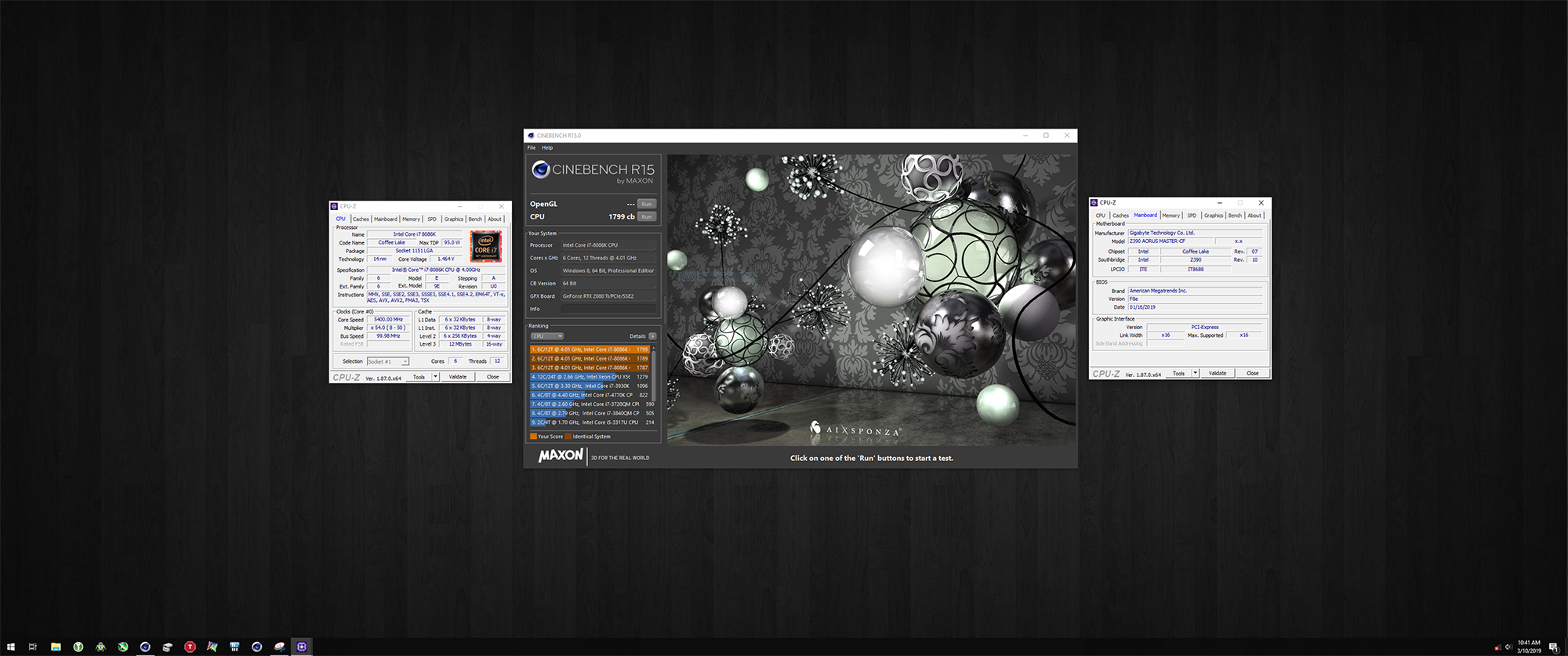This screenshot has height=656, width=1568.
Task: Click the Intel Core i7 logo badge
Action: coord(485,246)
